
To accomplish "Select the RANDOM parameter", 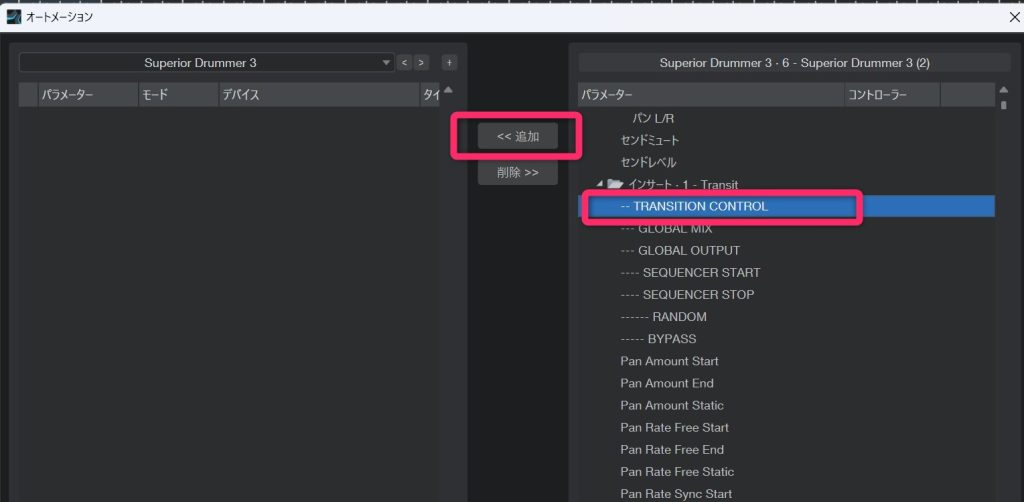I will tap(663, 316).
